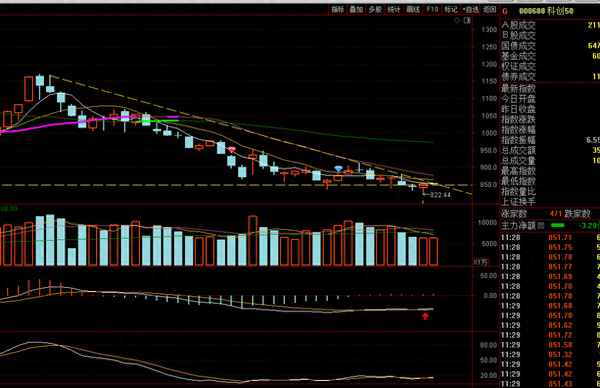
Task: Click the 1300 price axis label
Action: [x=489, y=29]
